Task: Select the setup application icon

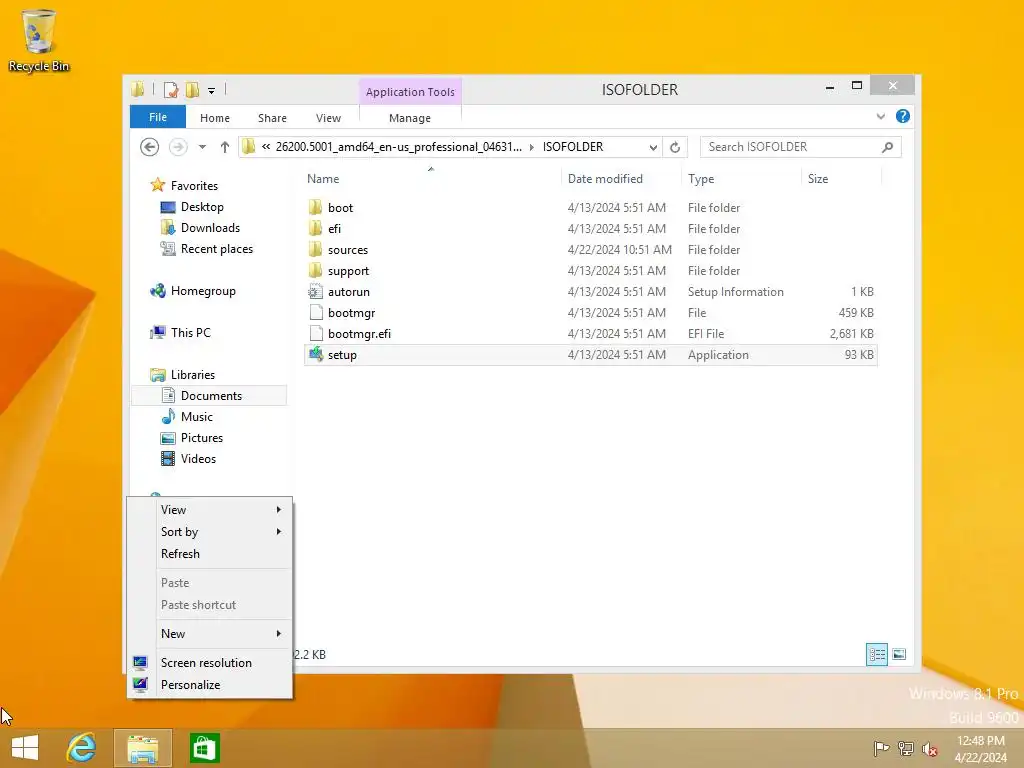Action: coord(315,355)
